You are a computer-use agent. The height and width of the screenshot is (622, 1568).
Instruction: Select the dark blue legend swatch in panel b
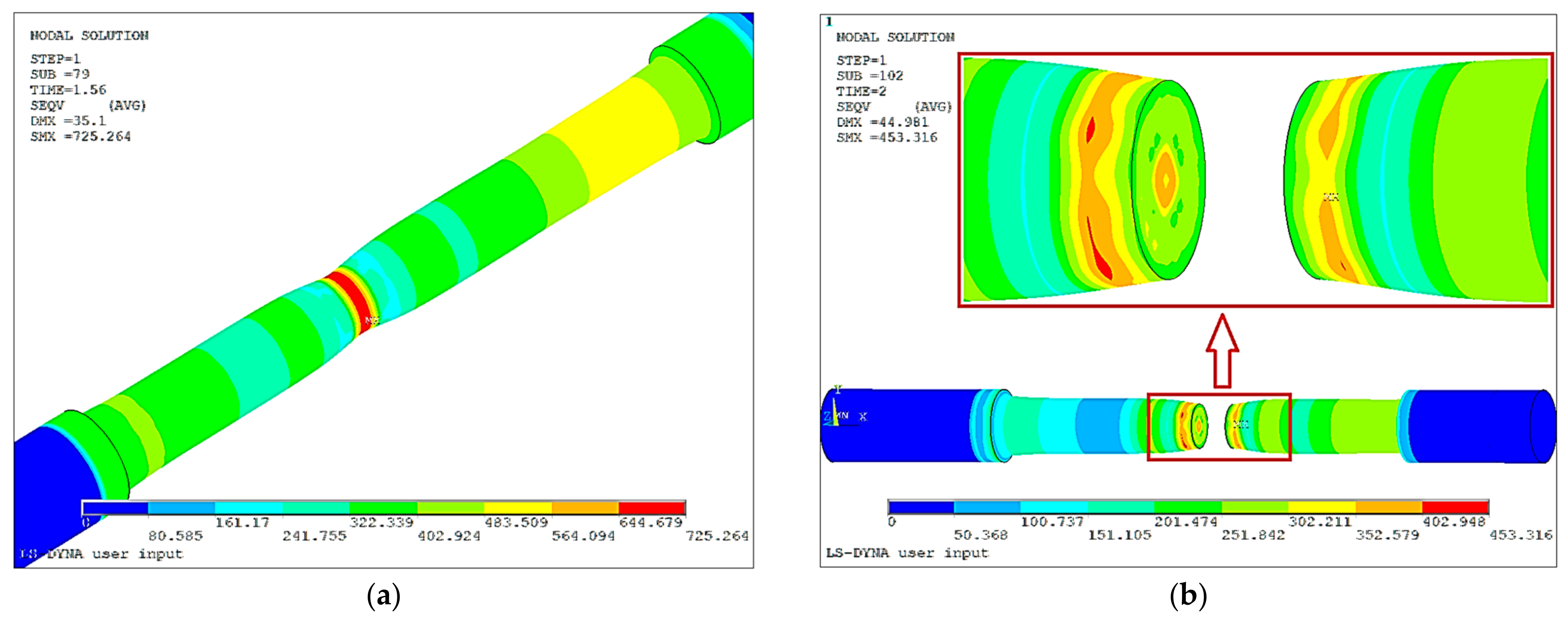point(921,507)
